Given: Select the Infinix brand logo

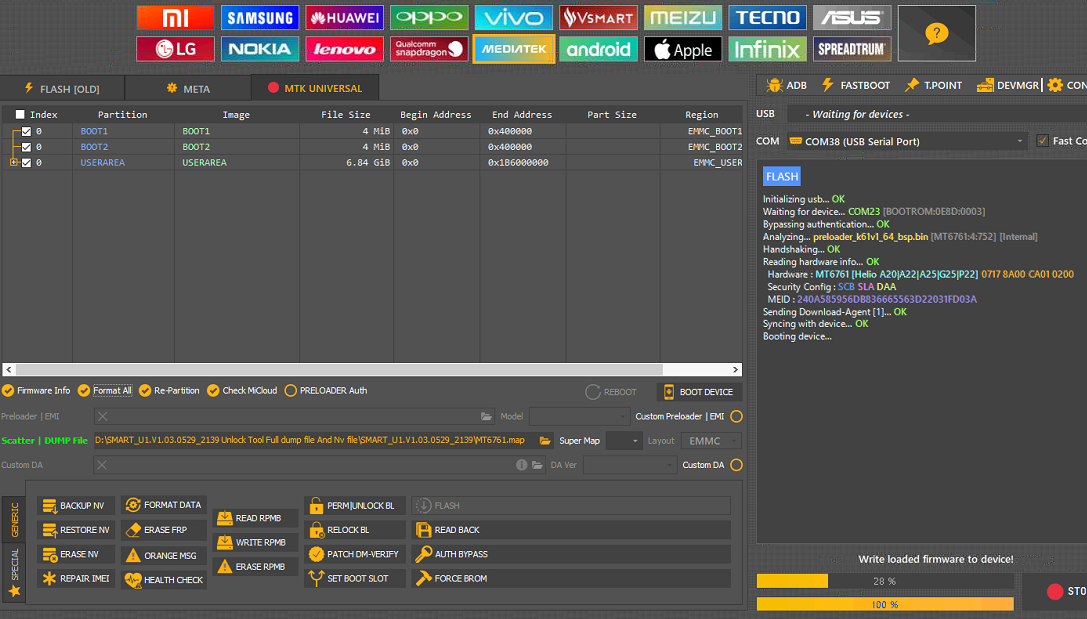Looking at the screenshot, I should [767, 49].
